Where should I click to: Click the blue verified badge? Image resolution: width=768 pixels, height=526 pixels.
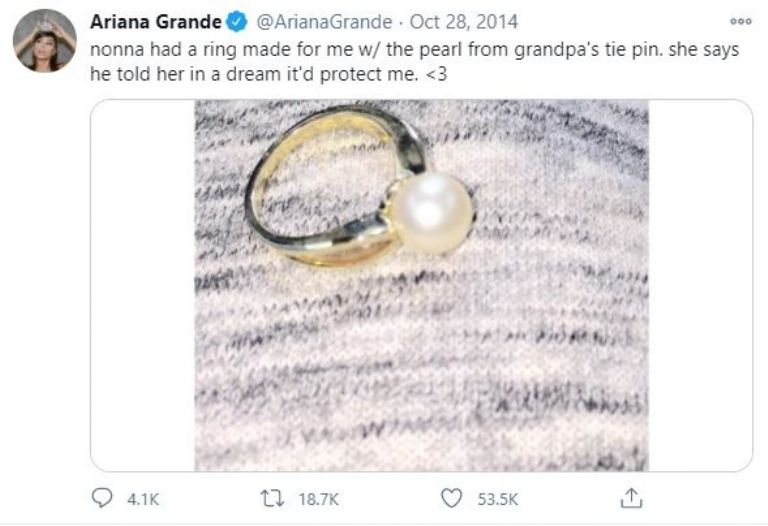pyautogui.click(x=236, y=22)
